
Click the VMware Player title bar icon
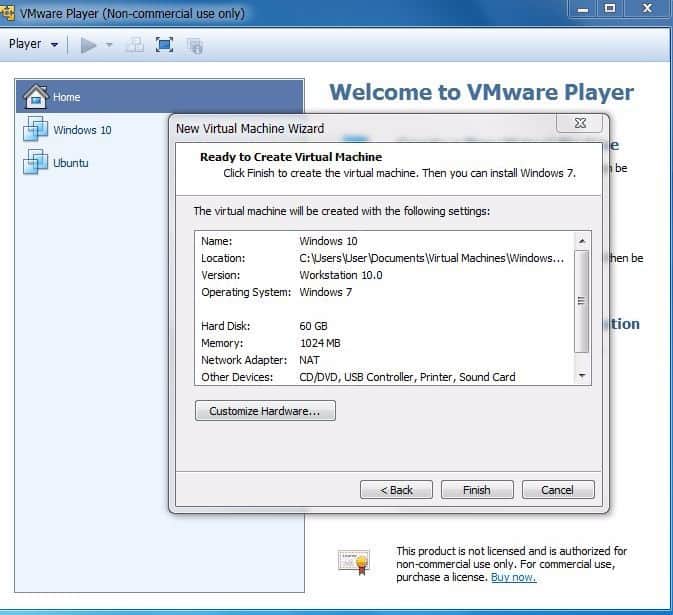(x=7, y=13)
